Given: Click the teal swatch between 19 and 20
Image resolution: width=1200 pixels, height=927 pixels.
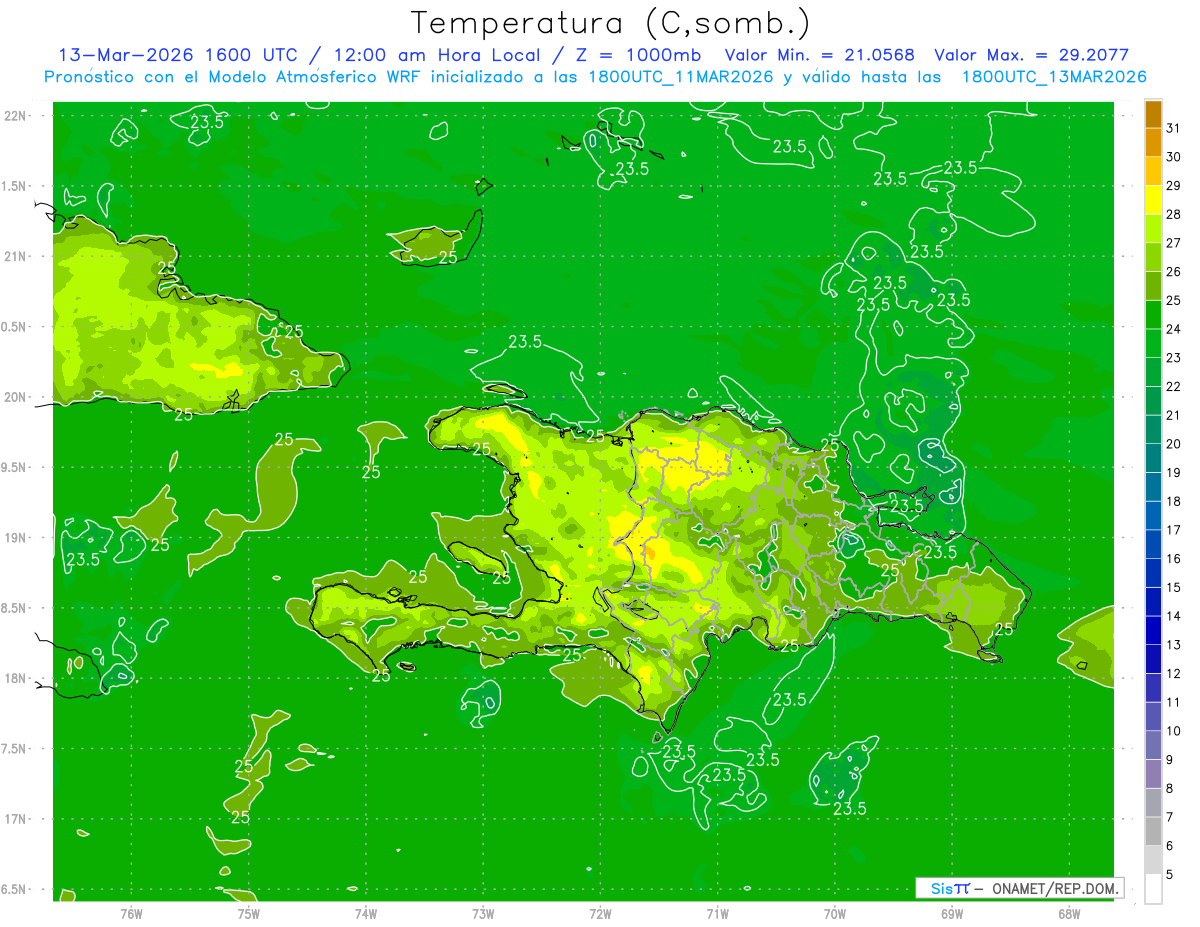Looking at the screenshot, I should [x=1154, y=458].
